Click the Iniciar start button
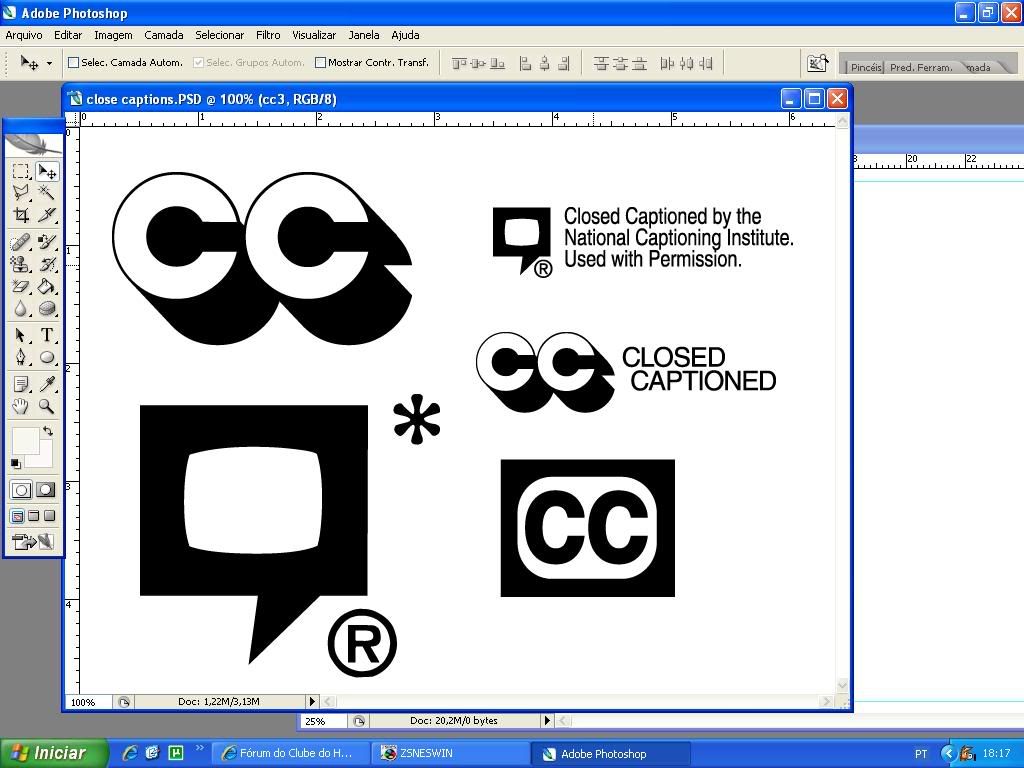The width and height of the screenshot is (1024, 768). [53, 753]
